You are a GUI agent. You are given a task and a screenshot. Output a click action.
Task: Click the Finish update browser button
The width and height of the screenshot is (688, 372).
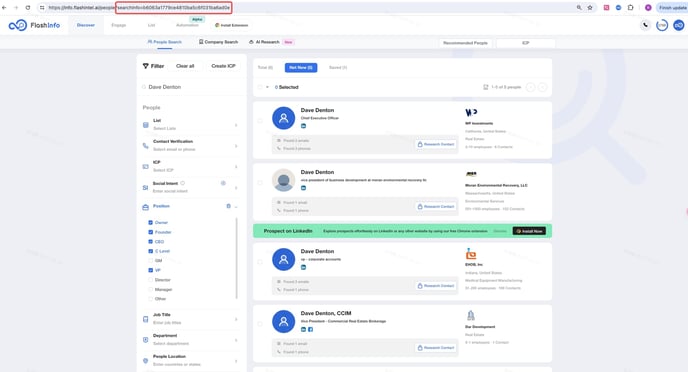pyautogui.click(x=672, y=7)
